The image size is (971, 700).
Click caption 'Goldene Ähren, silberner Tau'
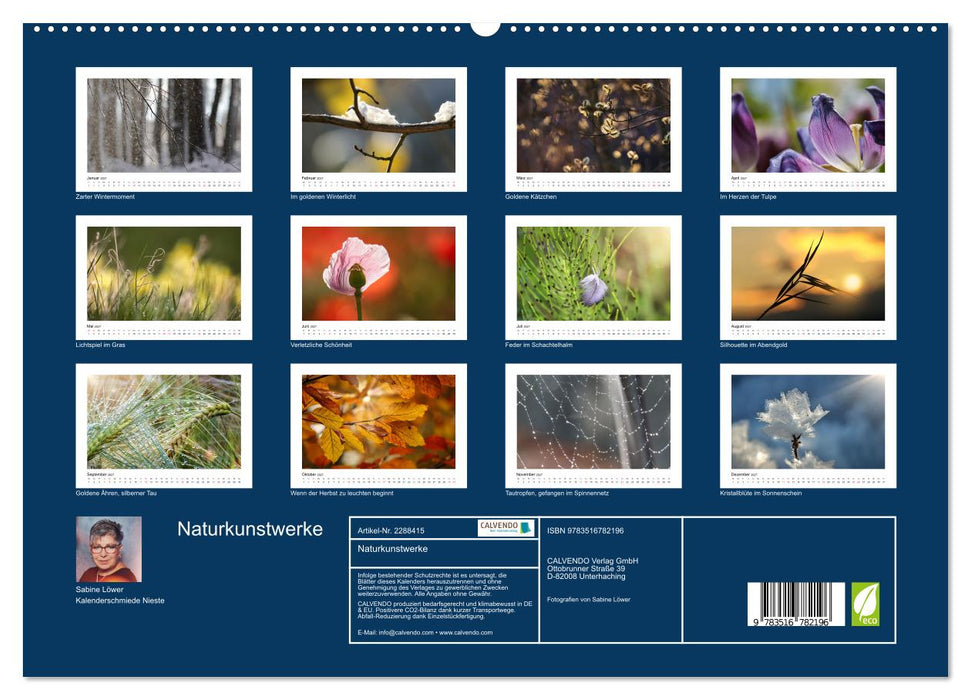pyautogui.click(x=116, y=493)
